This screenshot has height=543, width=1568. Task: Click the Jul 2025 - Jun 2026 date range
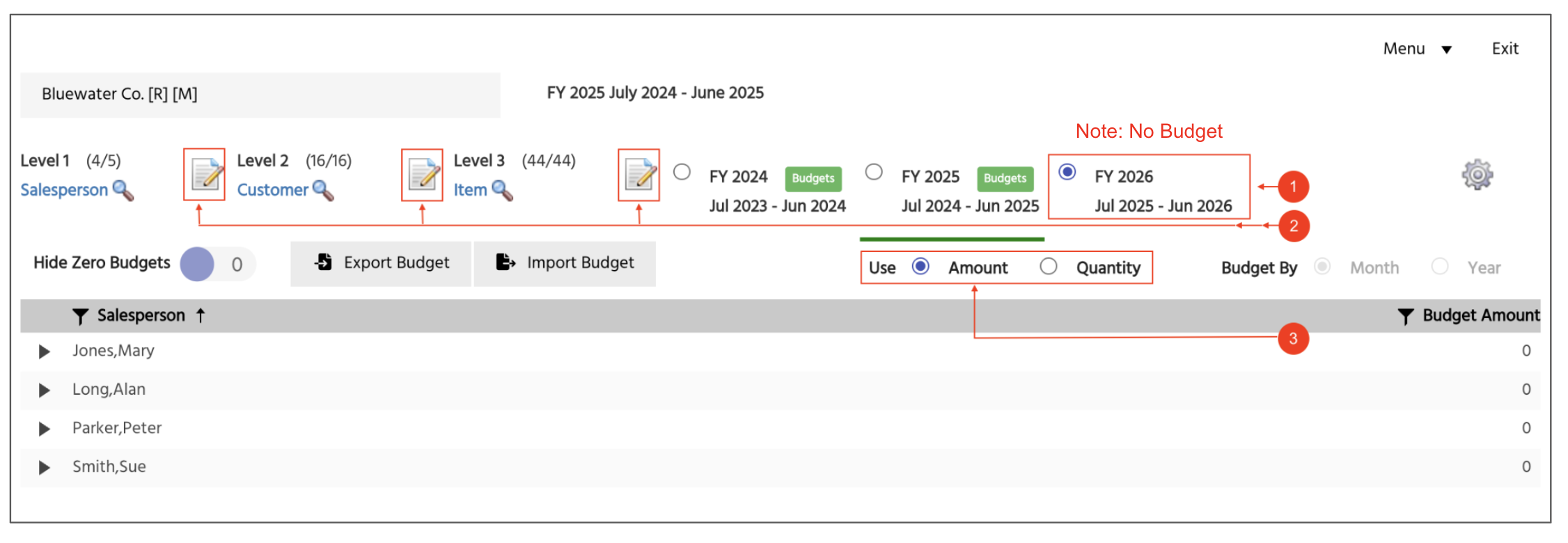tap(1163, 206)
